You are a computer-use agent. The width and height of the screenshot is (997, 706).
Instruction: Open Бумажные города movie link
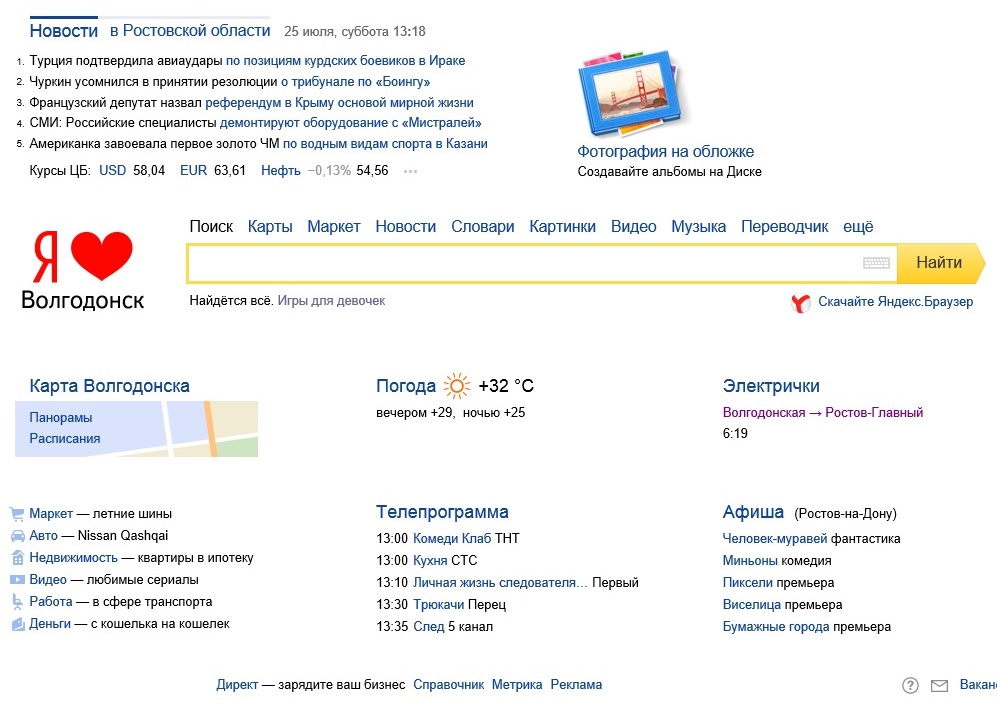pos(776,627)
